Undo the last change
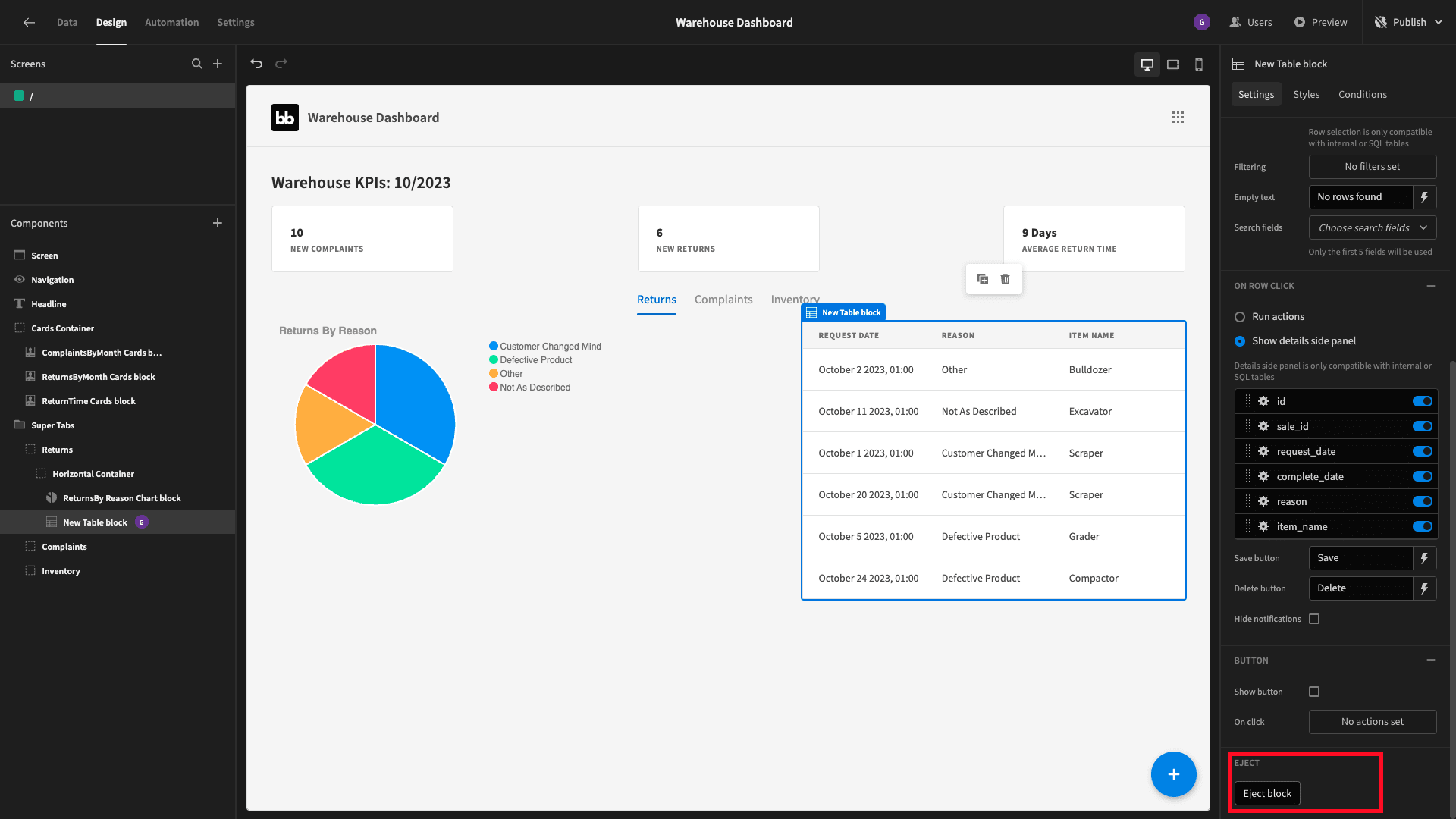This screenshot has width=1456, height=819. [256, 64]
